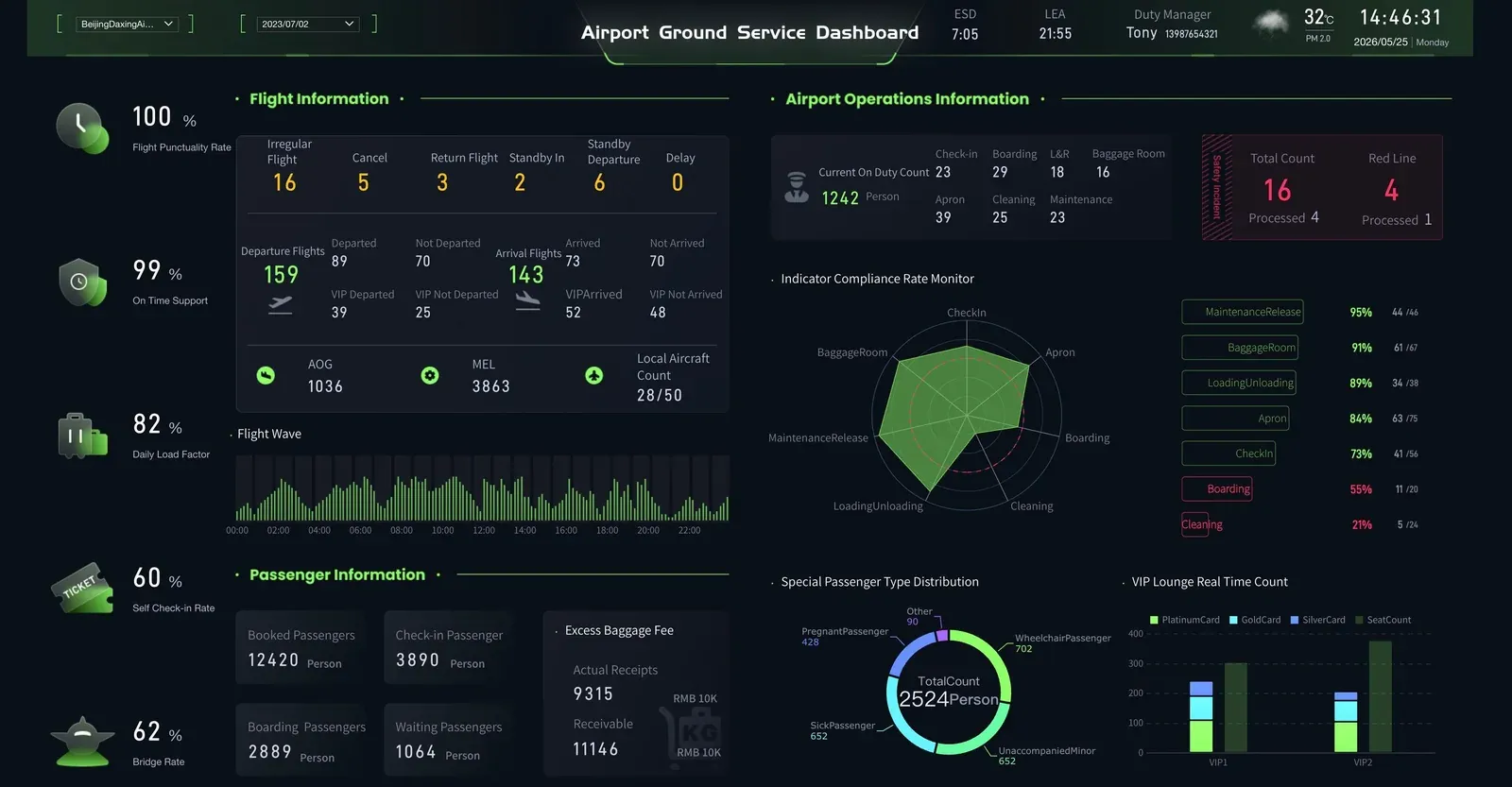
Task: Select the BaggageRoom indicator box
Action: pyautogui.click(x=1240, y=348)
